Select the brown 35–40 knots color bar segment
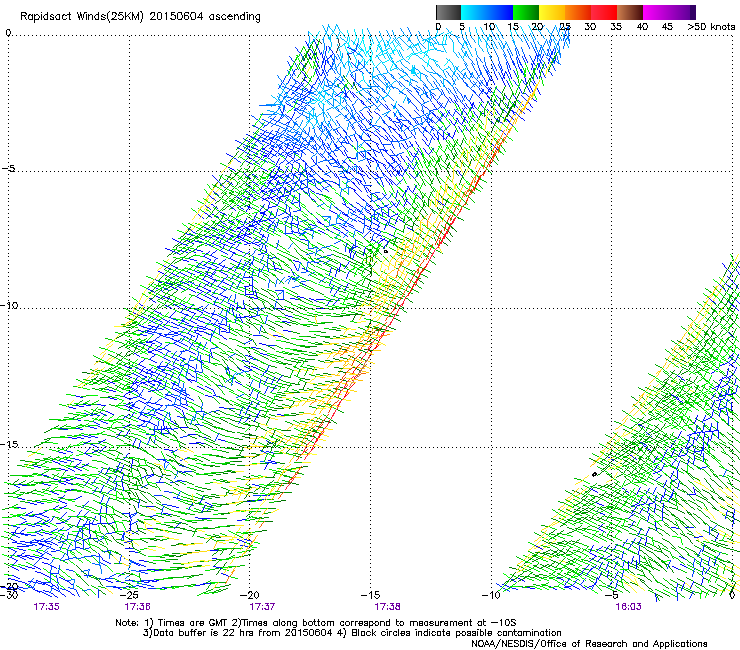The width and height of the screenshot is (740, 650). point(630,12)
